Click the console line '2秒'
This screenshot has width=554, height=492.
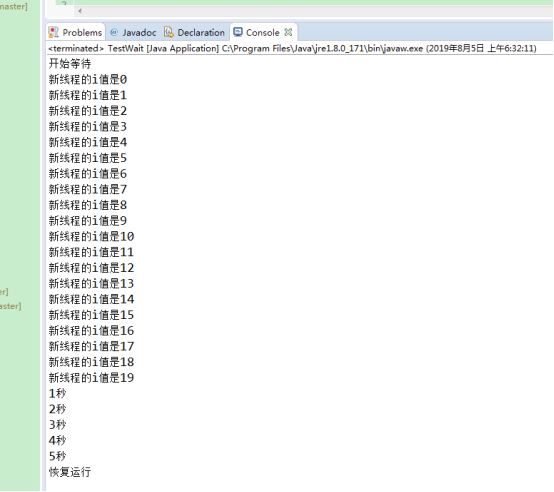tap(58, 409)
